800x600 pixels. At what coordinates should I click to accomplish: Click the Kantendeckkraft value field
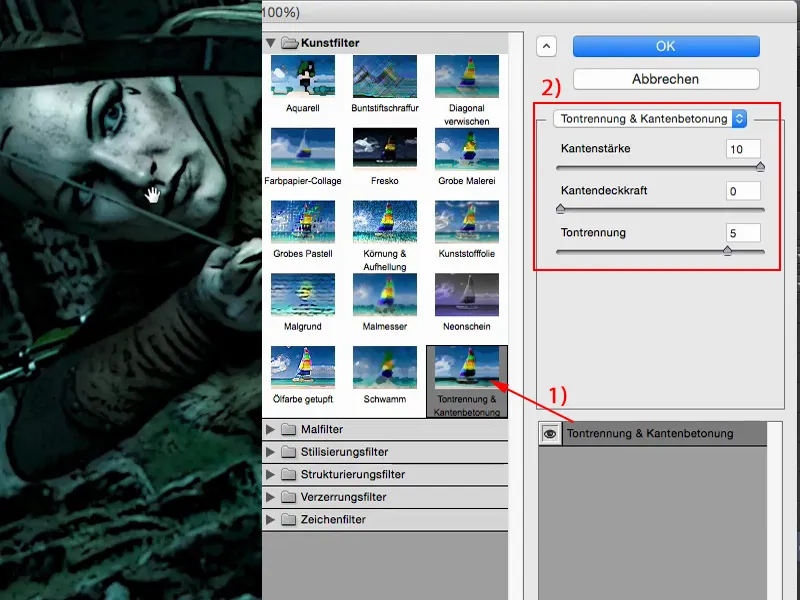pyautogui.click(x=743, y=191)
